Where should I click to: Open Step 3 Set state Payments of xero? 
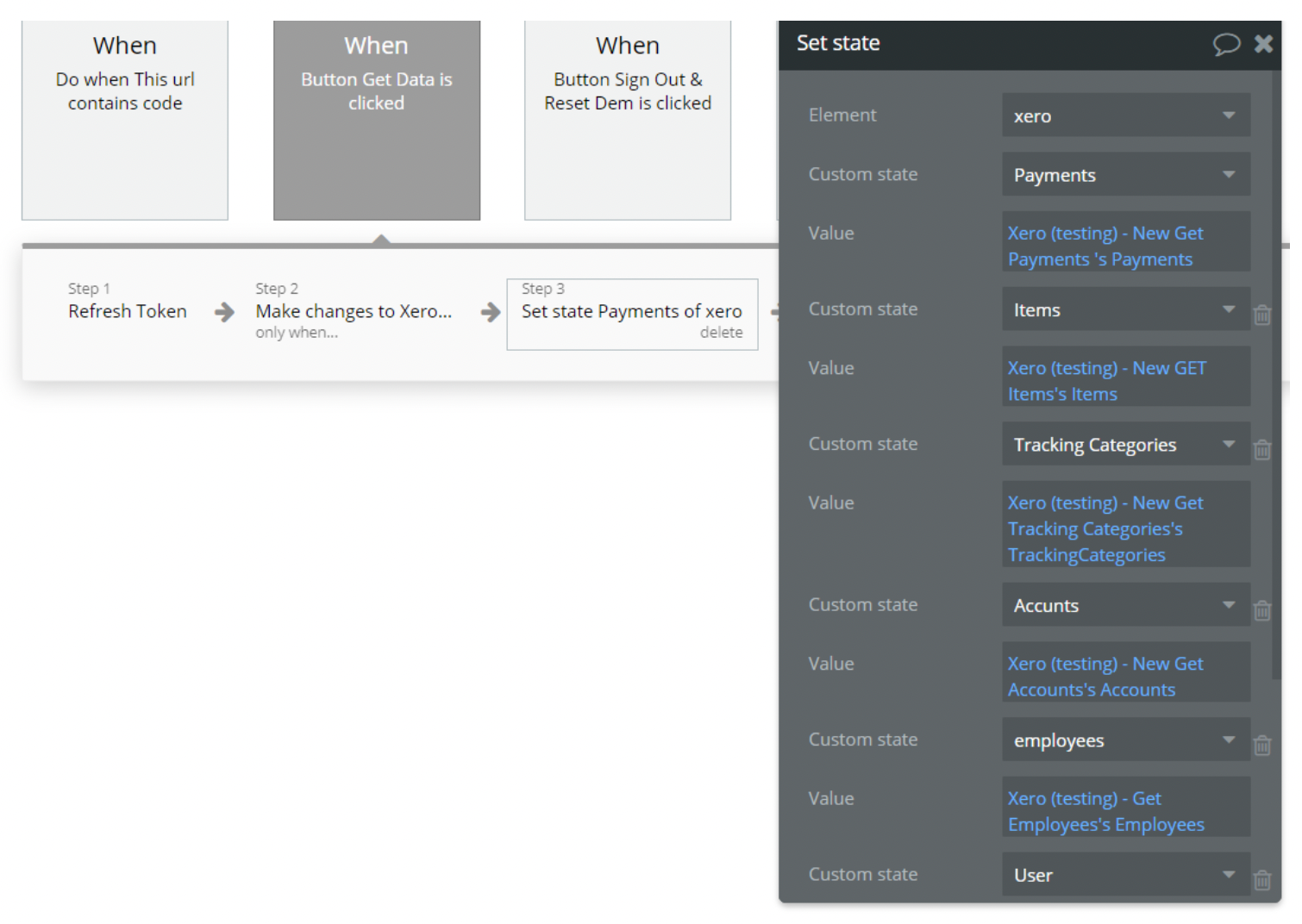point(632,315)
